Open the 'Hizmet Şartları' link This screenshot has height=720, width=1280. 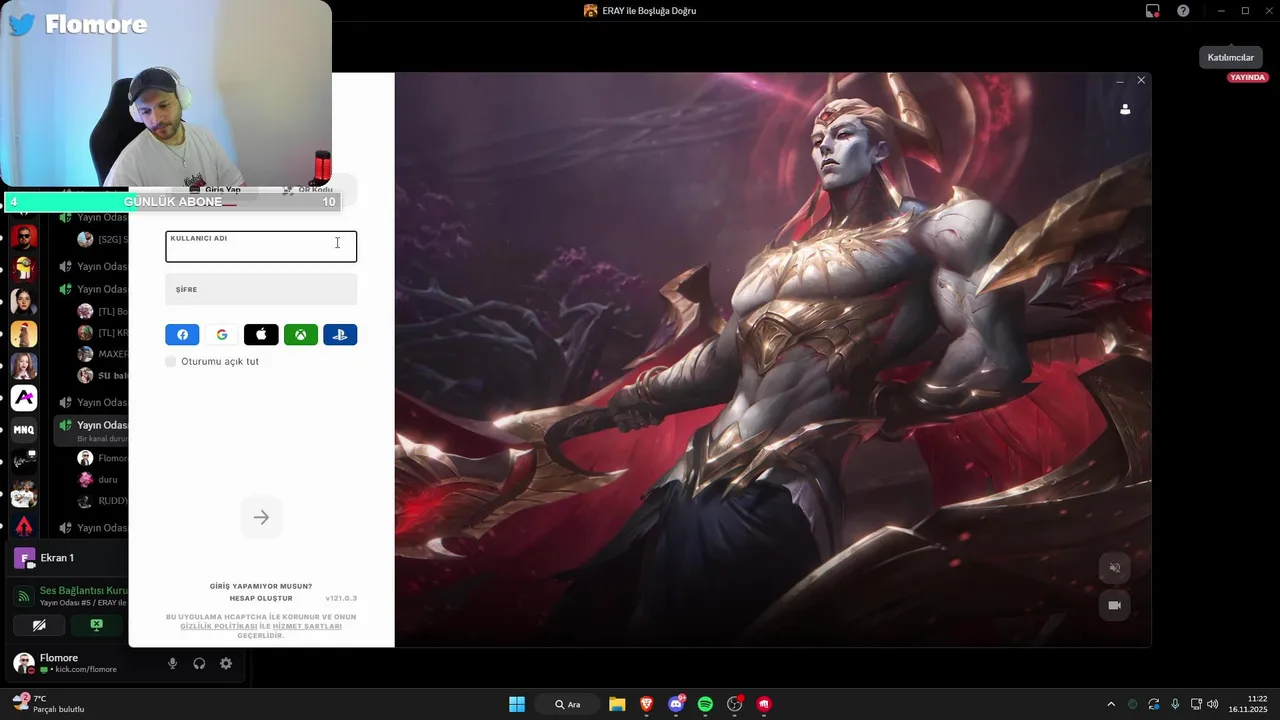[307, 626]
